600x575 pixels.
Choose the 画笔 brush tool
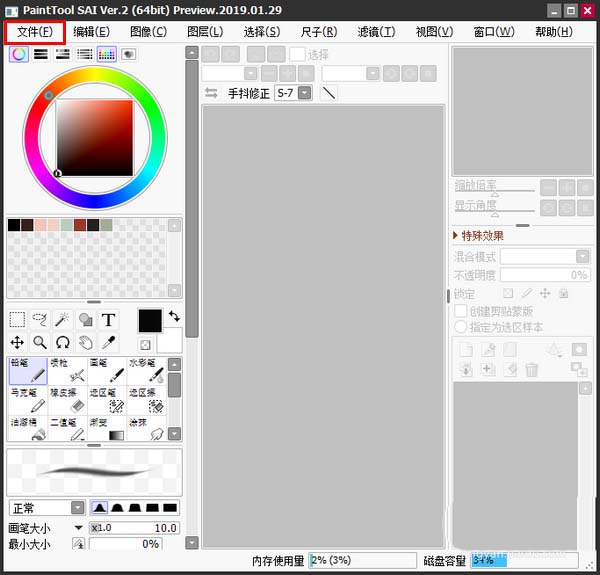(x=107, y=371)
